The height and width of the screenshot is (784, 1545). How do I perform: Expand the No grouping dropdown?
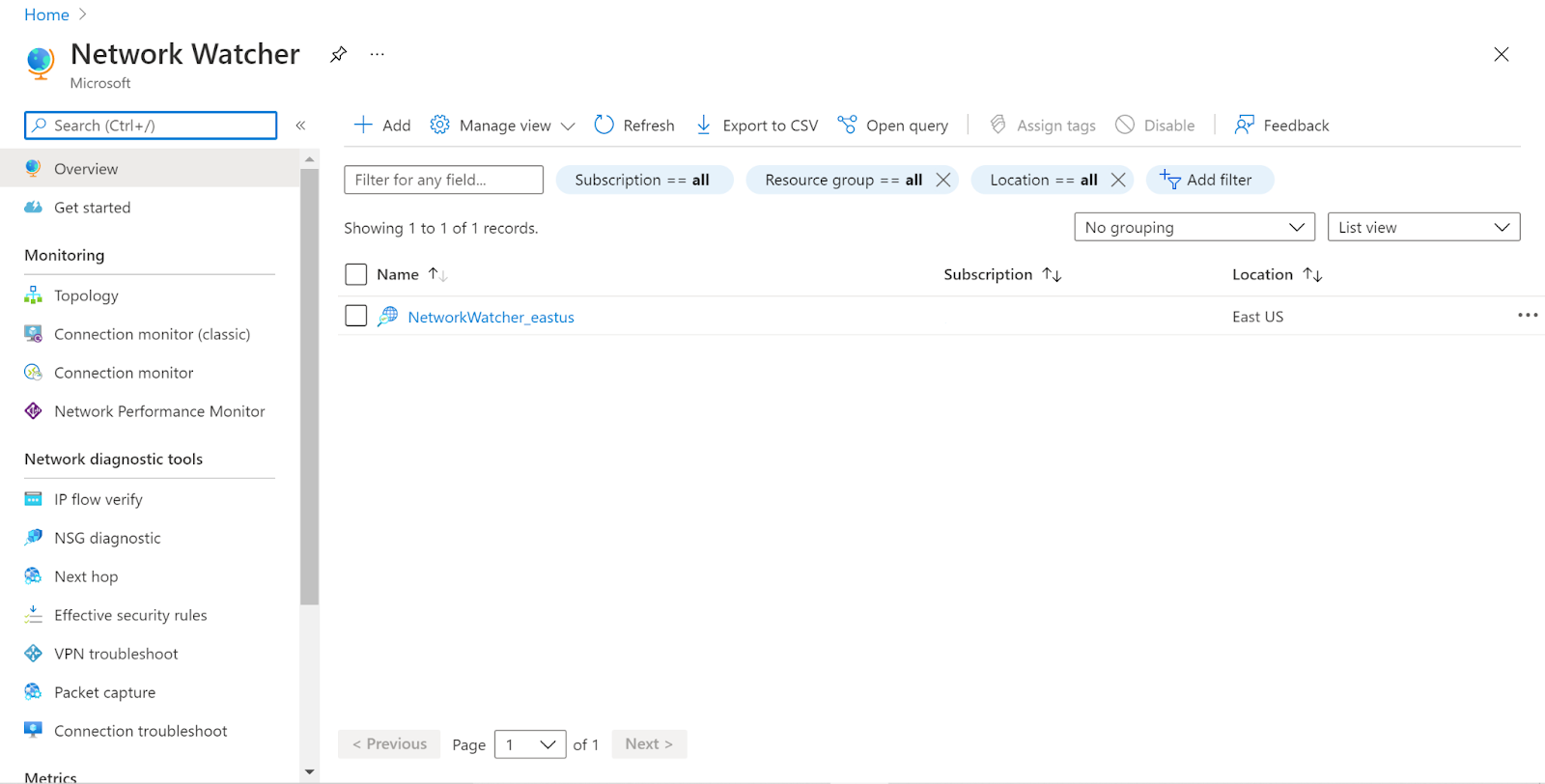point(1194,228)
